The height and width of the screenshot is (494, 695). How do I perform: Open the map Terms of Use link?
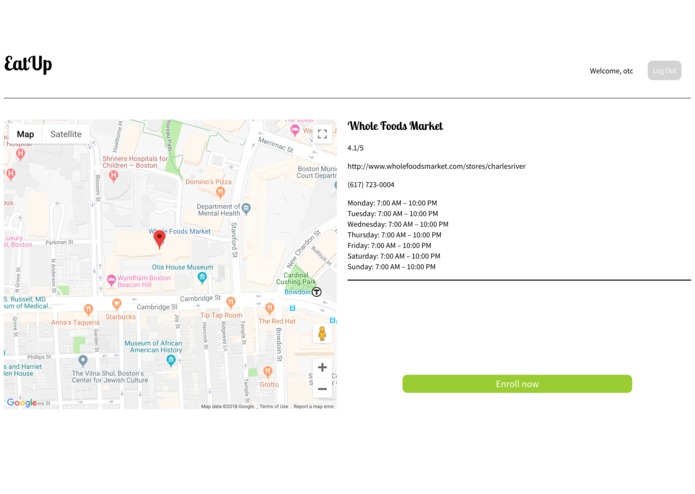point(273,406)
